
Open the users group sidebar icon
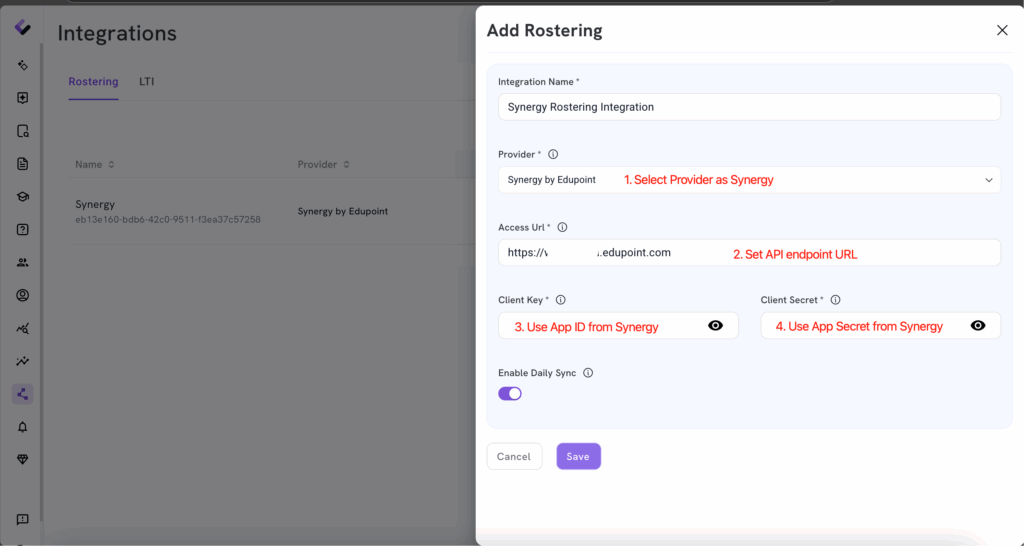click(x=22, y=262)
